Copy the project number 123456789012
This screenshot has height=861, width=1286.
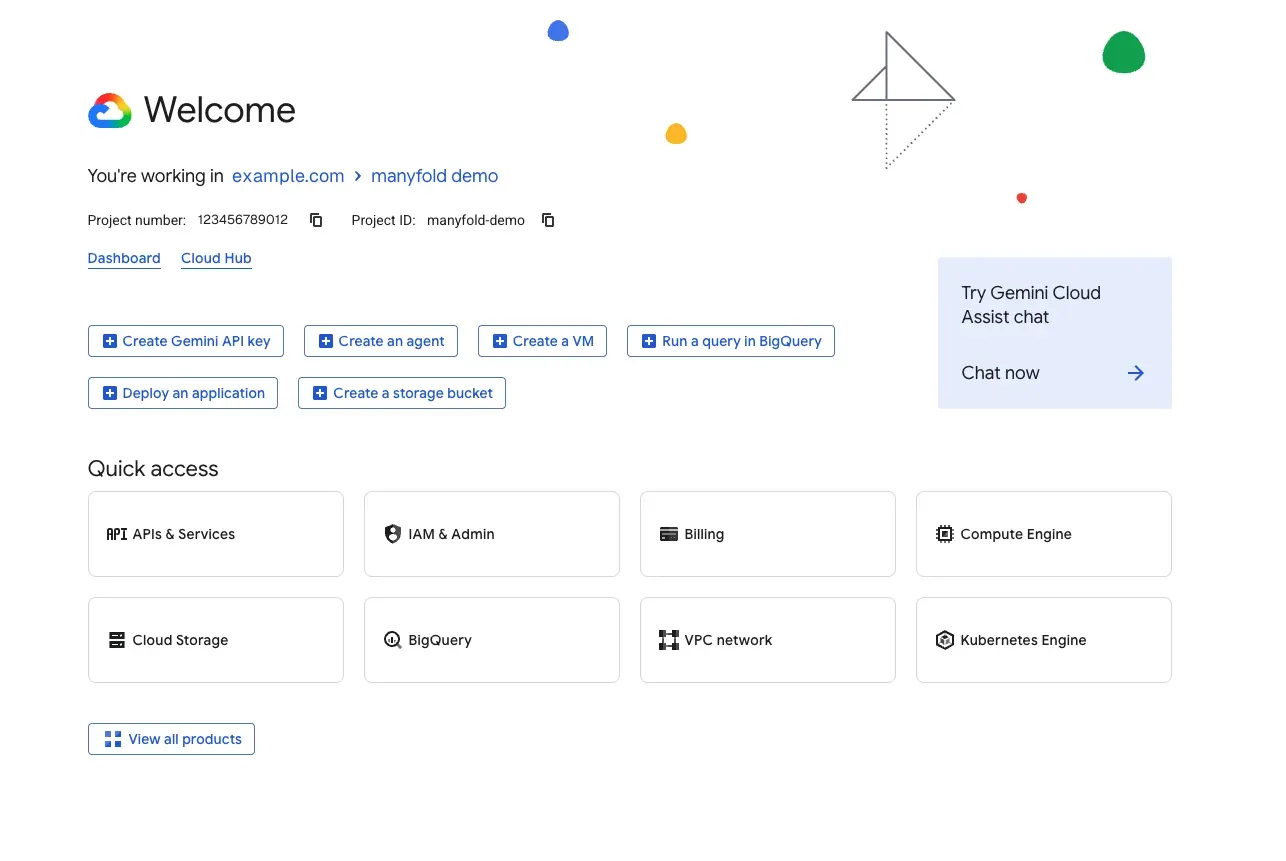point(316,220)
